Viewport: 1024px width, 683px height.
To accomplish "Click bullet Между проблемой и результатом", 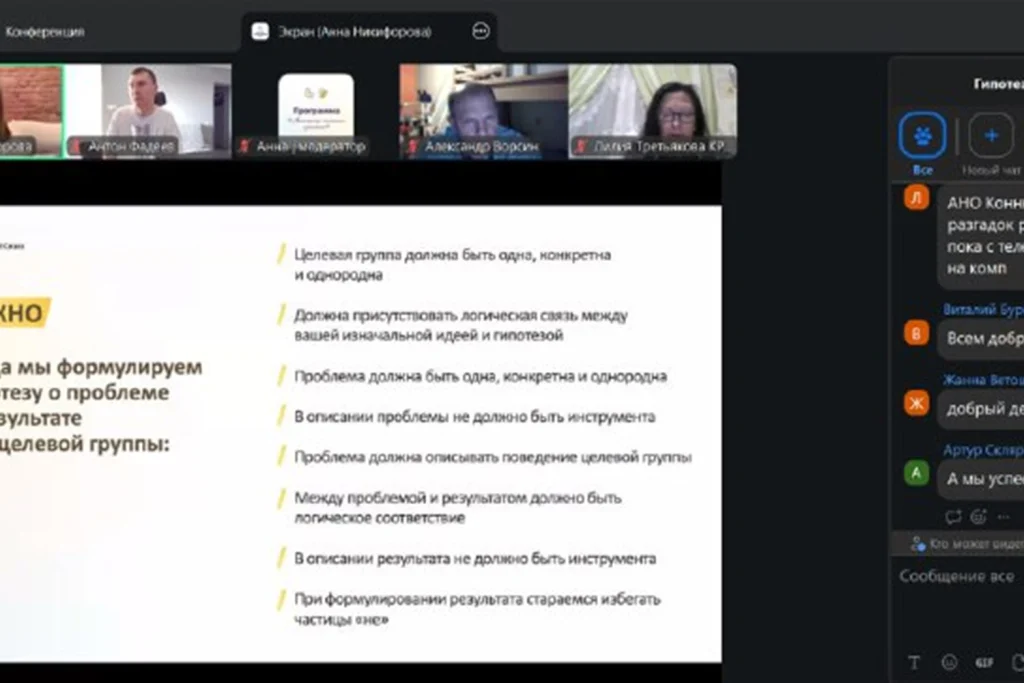I will pos(457,508).
